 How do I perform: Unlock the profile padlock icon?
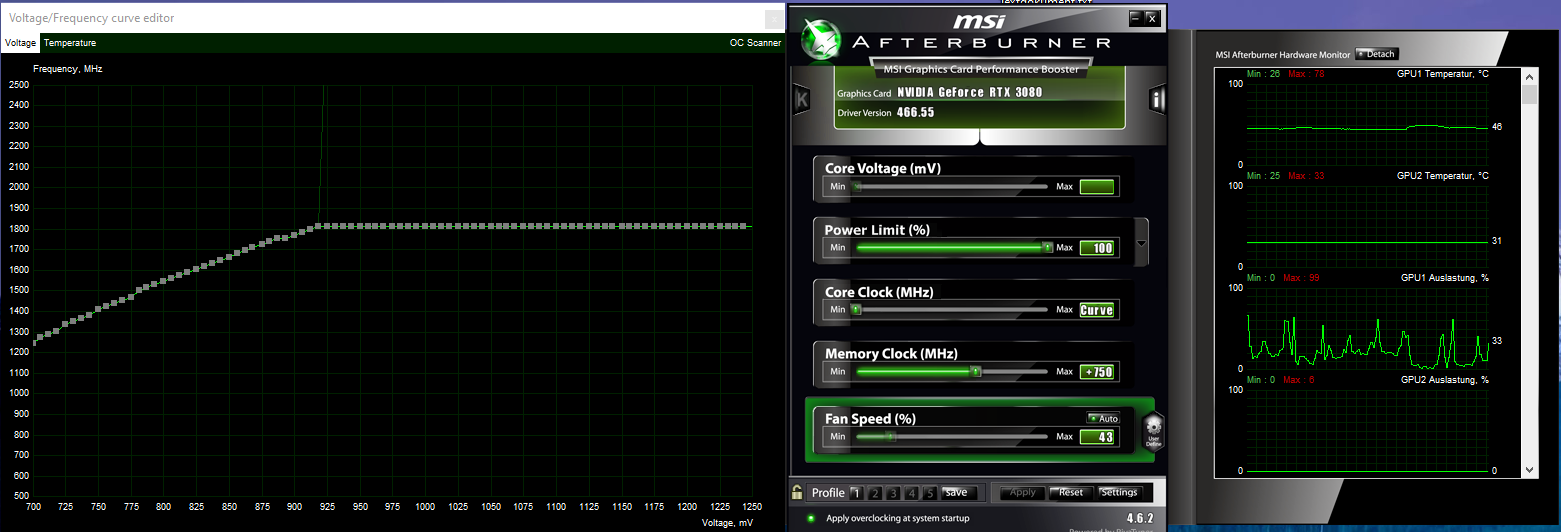(797, 492)
